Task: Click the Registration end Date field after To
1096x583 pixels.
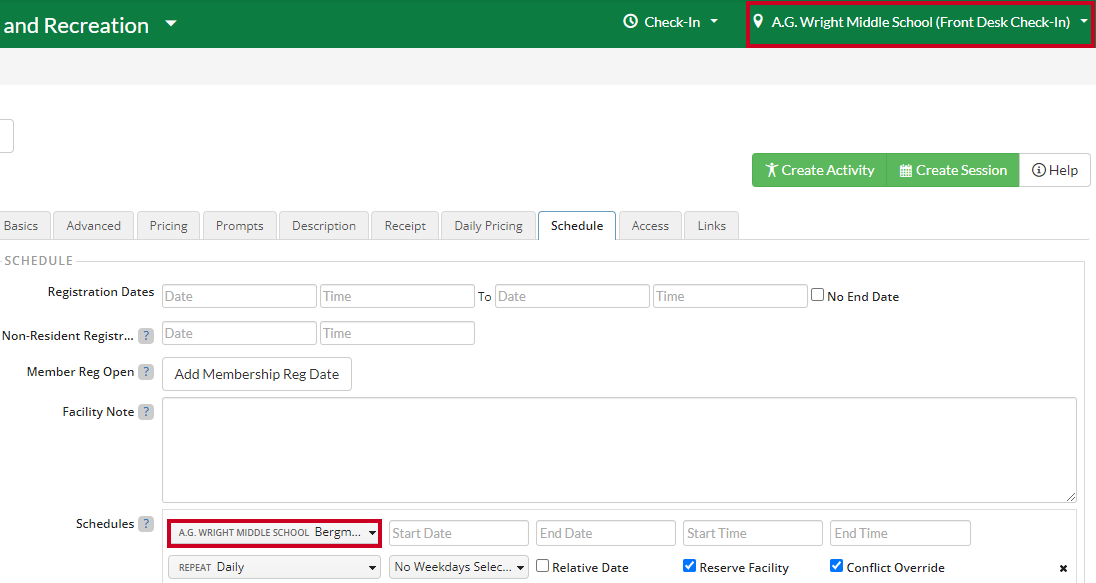Action: tap(572, 296)
